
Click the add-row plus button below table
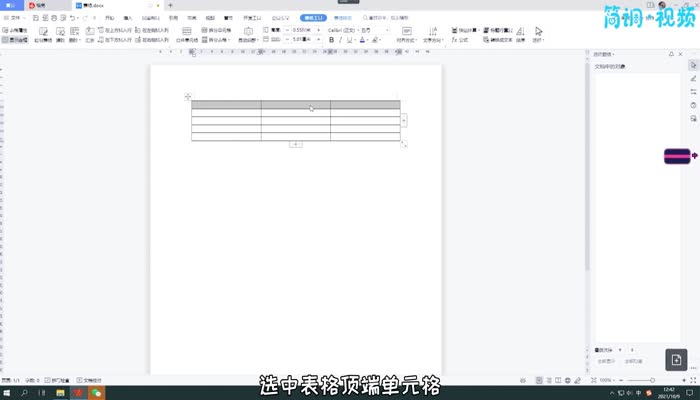tap(296, 145)
